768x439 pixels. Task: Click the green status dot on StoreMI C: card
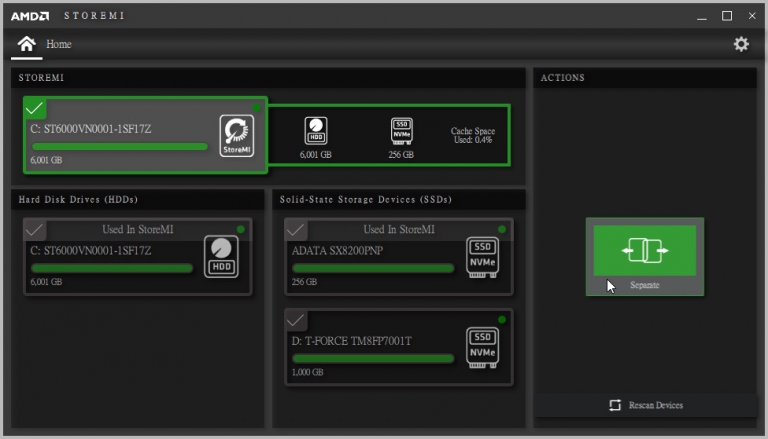(x=257, y=108)
